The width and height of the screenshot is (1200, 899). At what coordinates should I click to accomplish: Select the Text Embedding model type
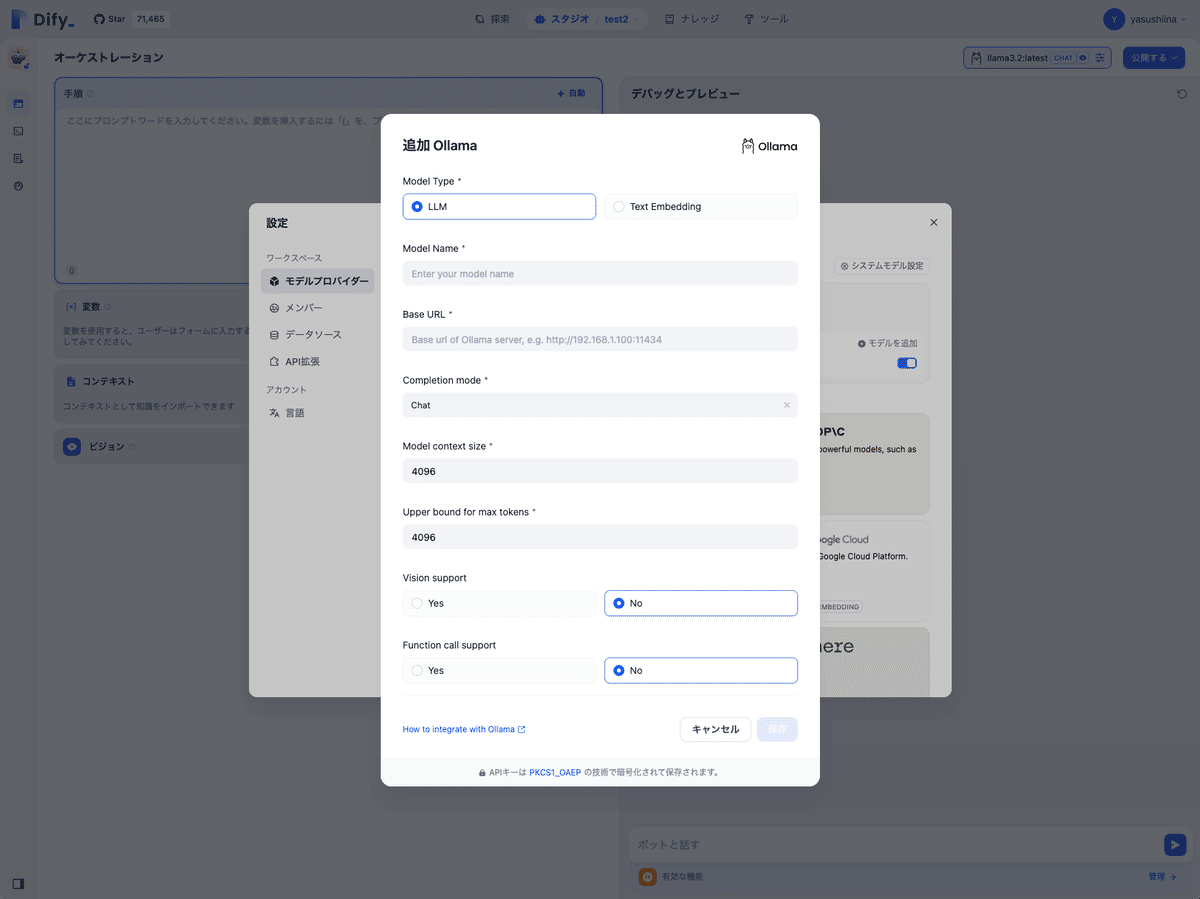pyautogui.click(x=701, y=206)
